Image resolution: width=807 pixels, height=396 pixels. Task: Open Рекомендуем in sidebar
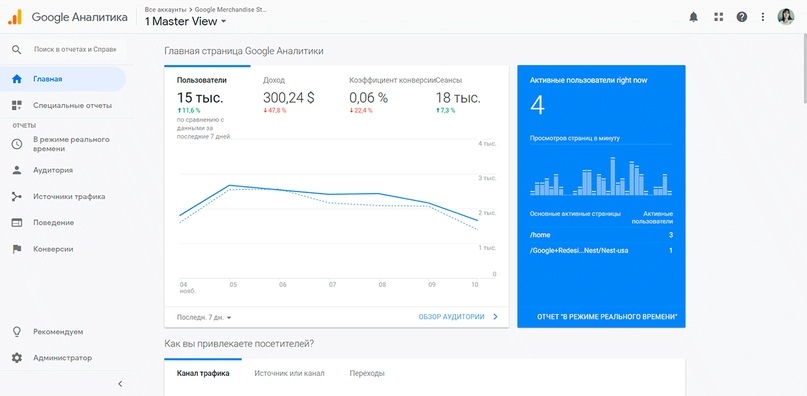[x=63, y=332]
